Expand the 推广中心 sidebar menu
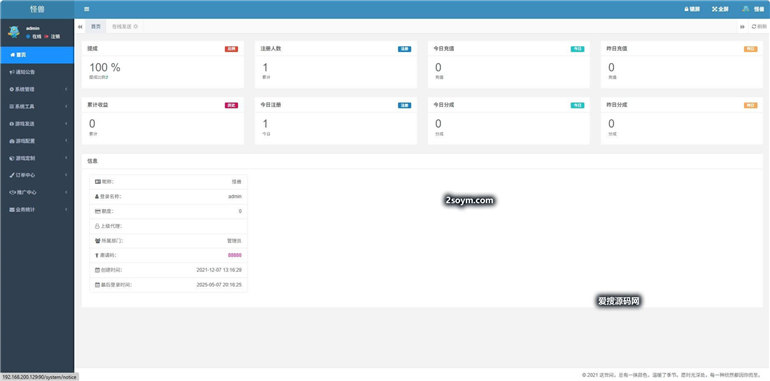 pos(37,192)
